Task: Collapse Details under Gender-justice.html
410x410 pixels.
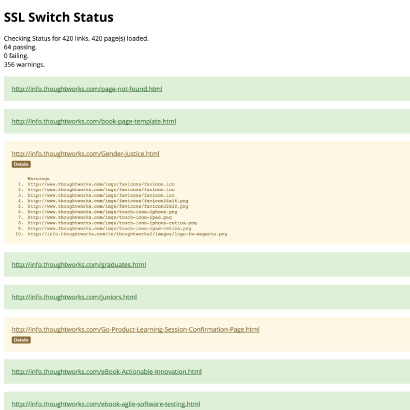Action: click(21, 164)
